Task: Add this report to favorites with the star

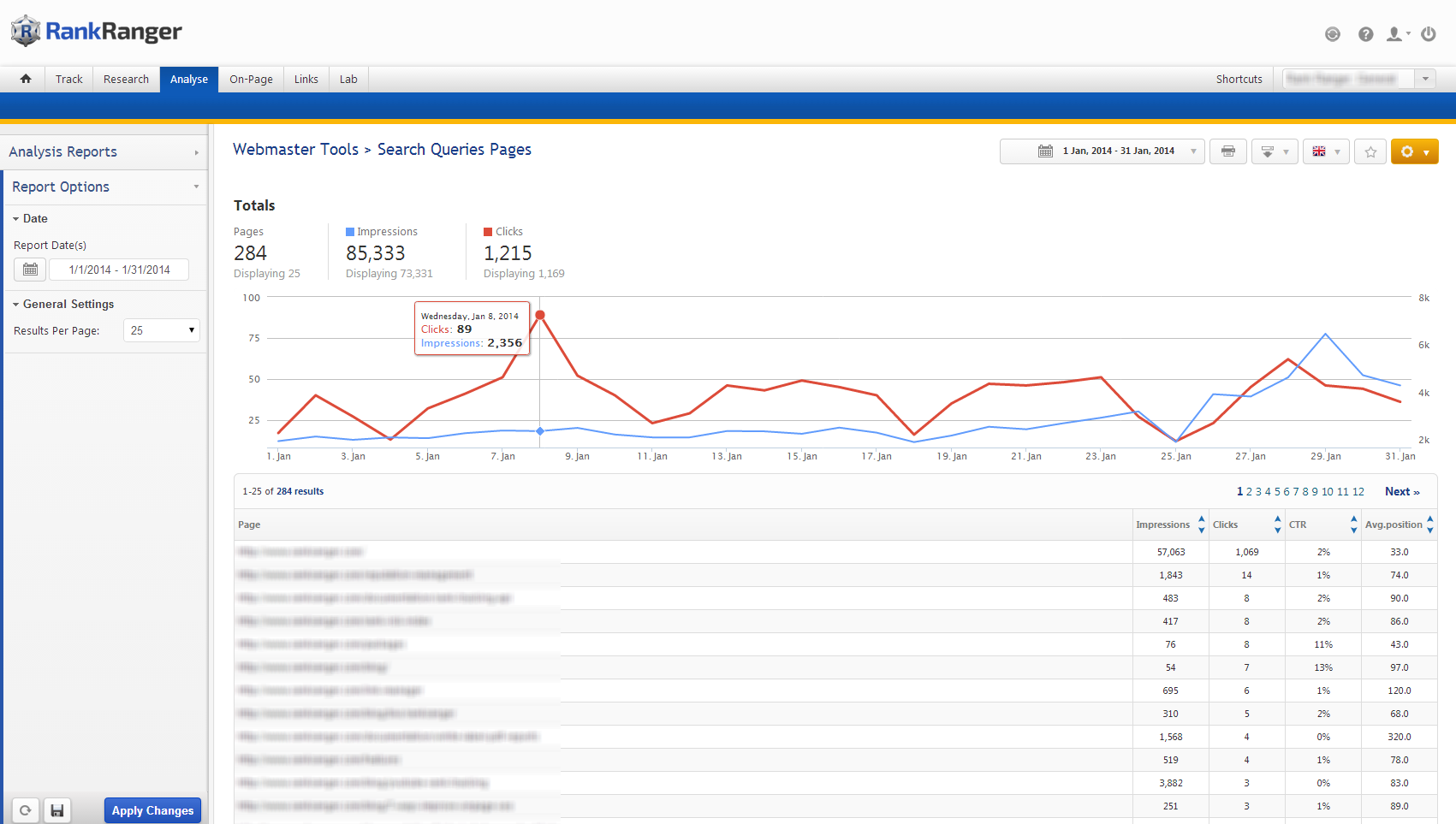Action: [1370, 151]
